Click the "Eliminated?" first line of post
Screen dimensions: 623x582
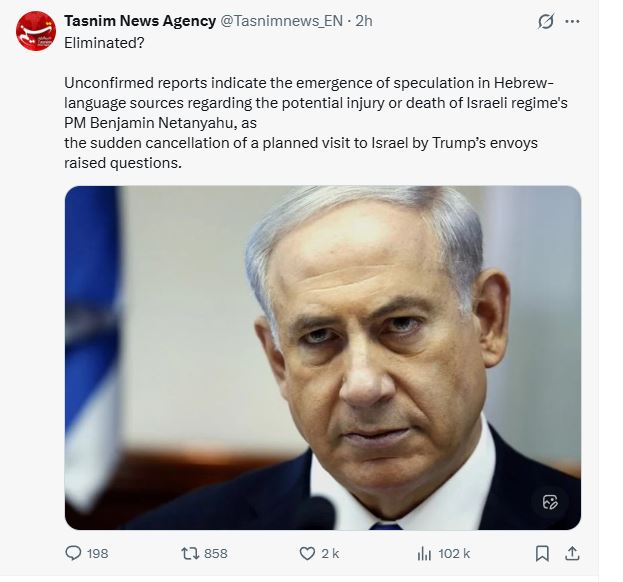(x=104, y=43)
